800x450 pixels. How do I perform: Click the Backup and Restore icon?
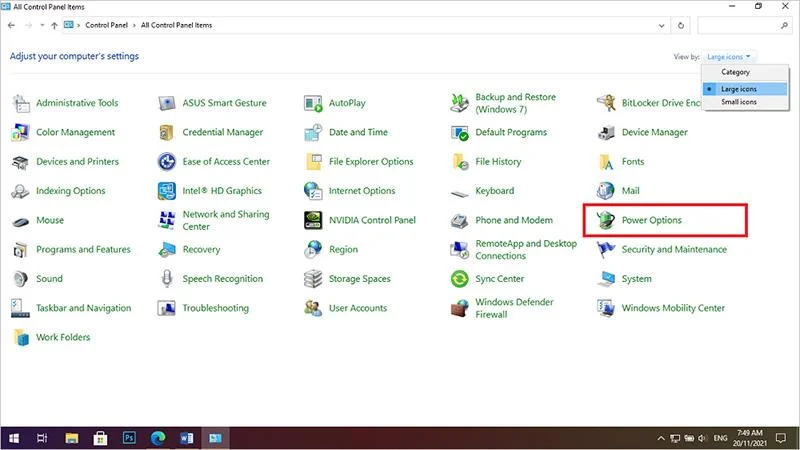pyautogui.click(x=459, y=103)
